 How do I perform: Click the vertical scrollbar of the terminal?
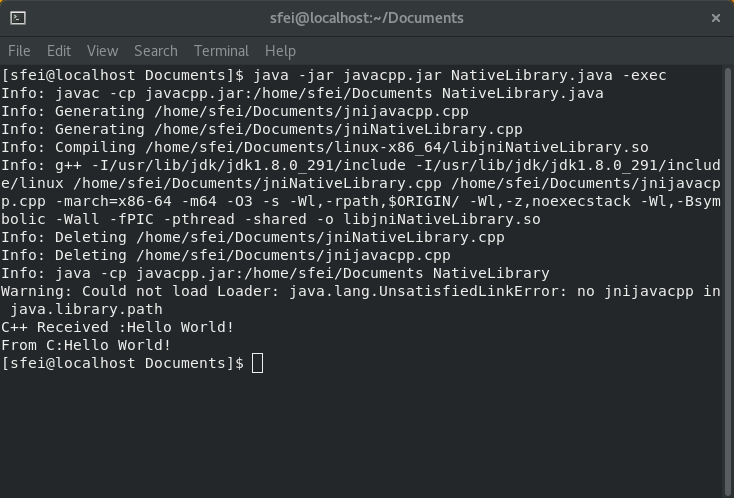727,281
